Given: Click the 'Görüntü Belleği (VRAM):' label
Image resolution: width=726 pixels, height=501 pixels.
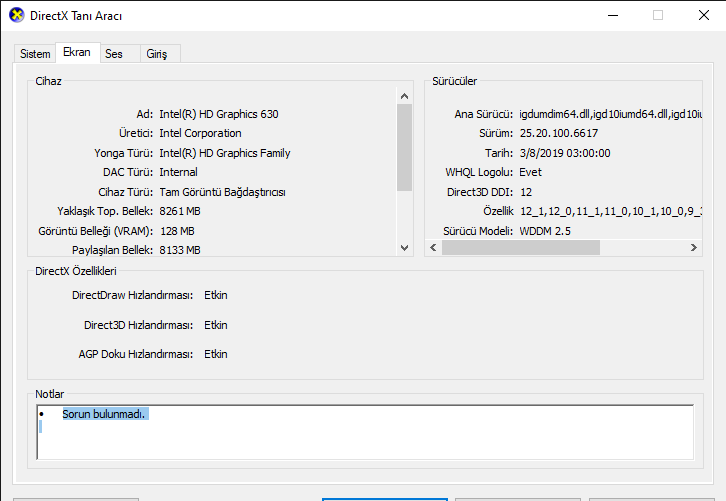Looking at the screenshot, I should click(x=95, y=231).
